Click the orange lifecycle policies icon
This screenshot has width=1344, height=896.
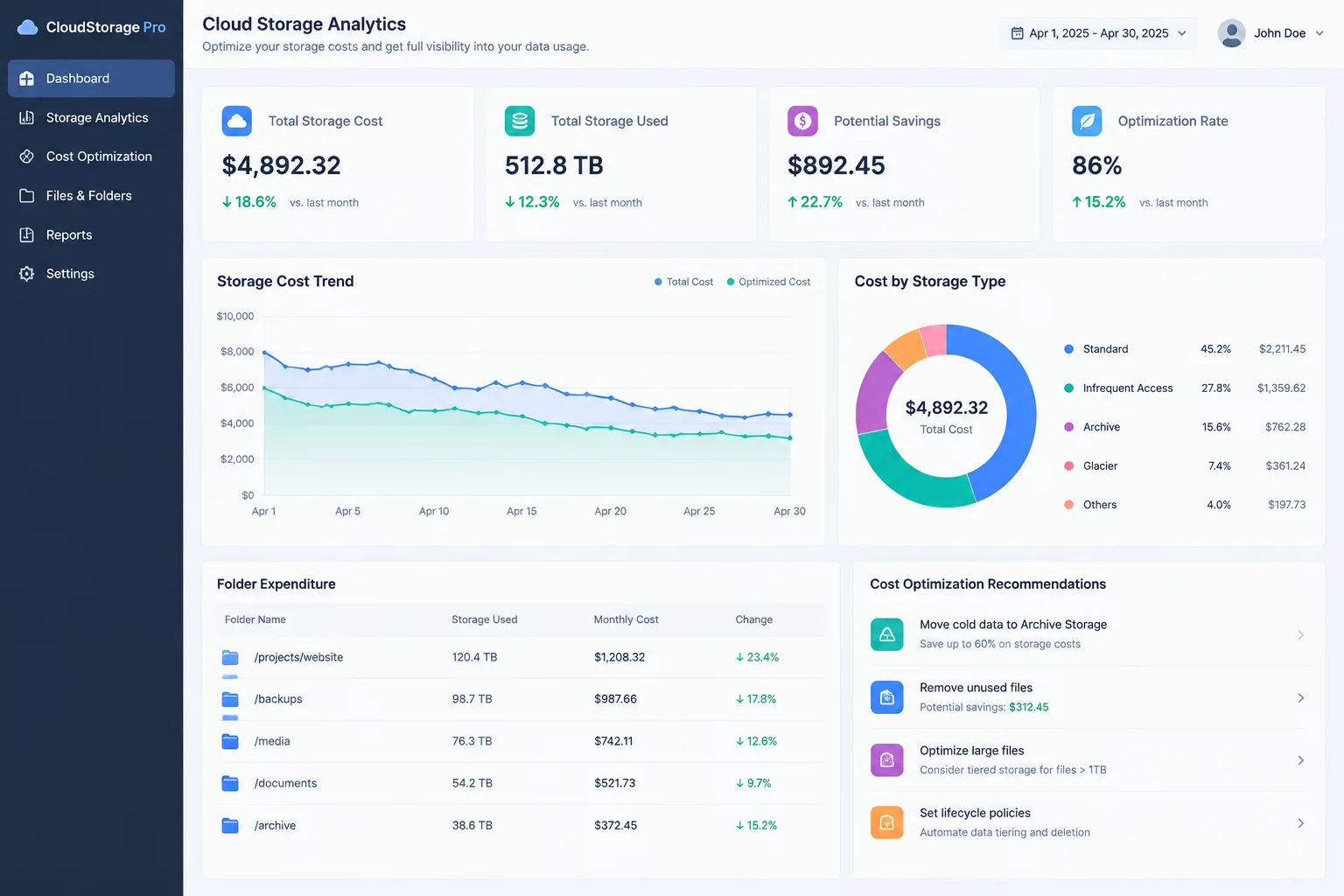pyautogui.click(x=886, y=822)
